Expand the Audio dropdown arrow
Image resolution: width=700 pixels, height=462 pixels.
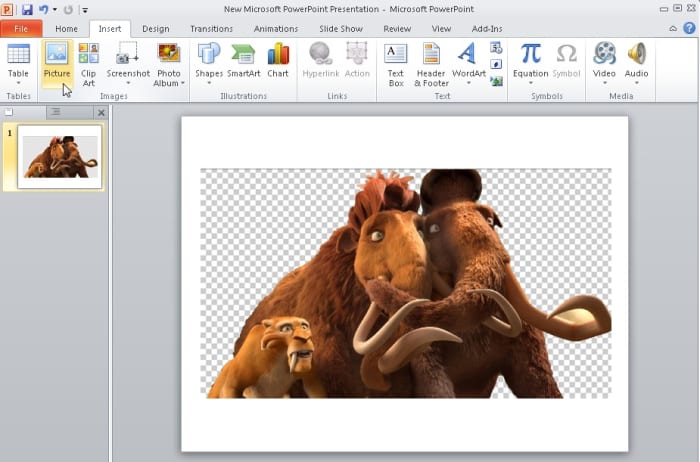[637, 83]
